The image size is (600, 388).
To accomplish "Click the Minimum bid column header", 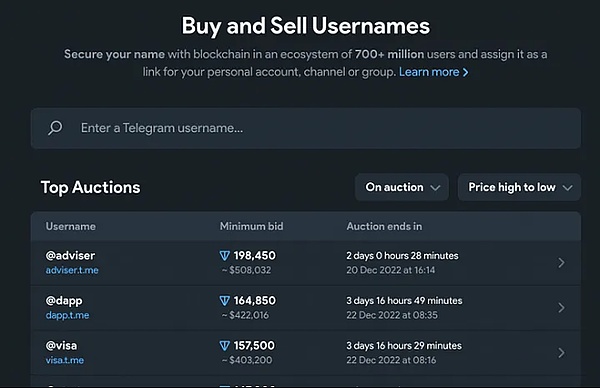I will click(x=251, y=227).
